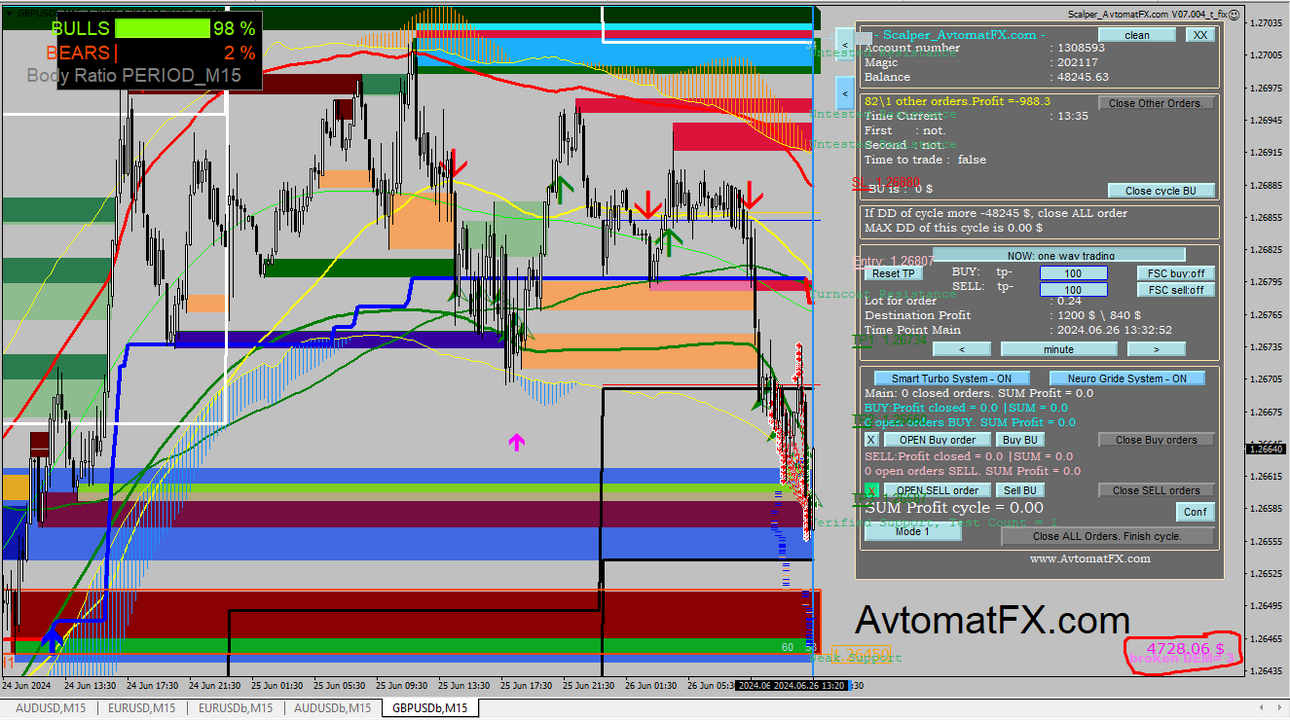Click Lot for order value 0.24
The image size is (1290, 720).
(1069, 300)
